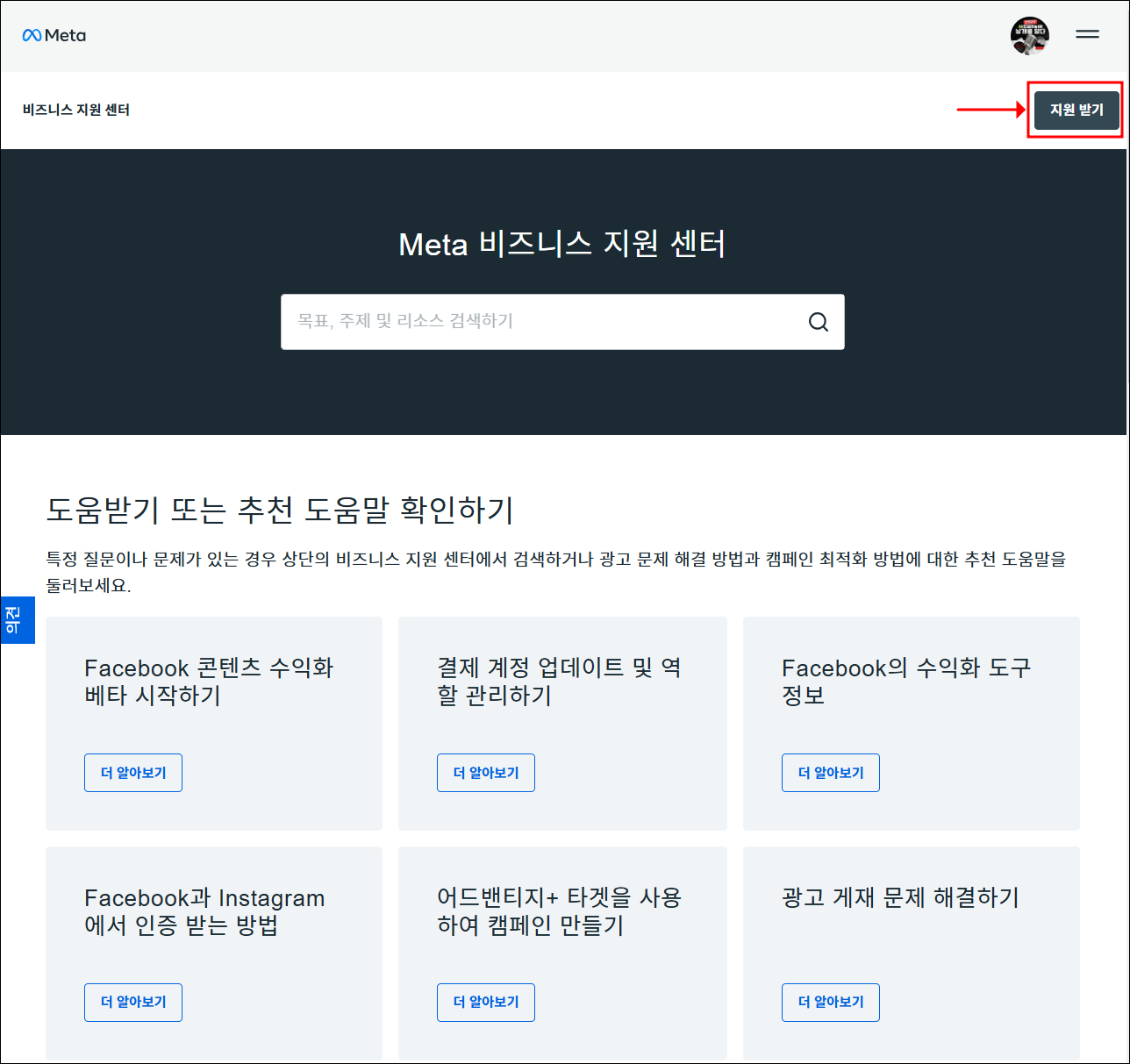The width and height of the screenshot is (1130, 1064).
Task: Open the blue 의견 feedback side tab
Action: [x=18, y=619]
